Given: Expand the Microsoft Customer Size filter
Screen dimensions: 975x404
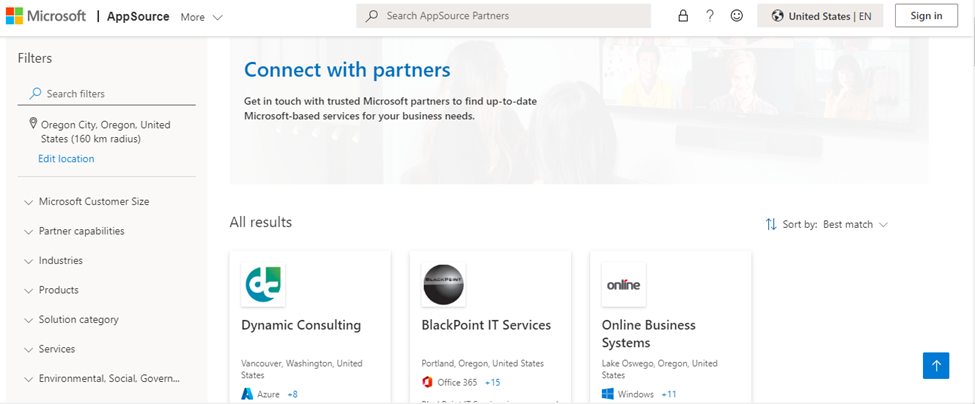Looking at the screenshot, I should coord(93,201).
